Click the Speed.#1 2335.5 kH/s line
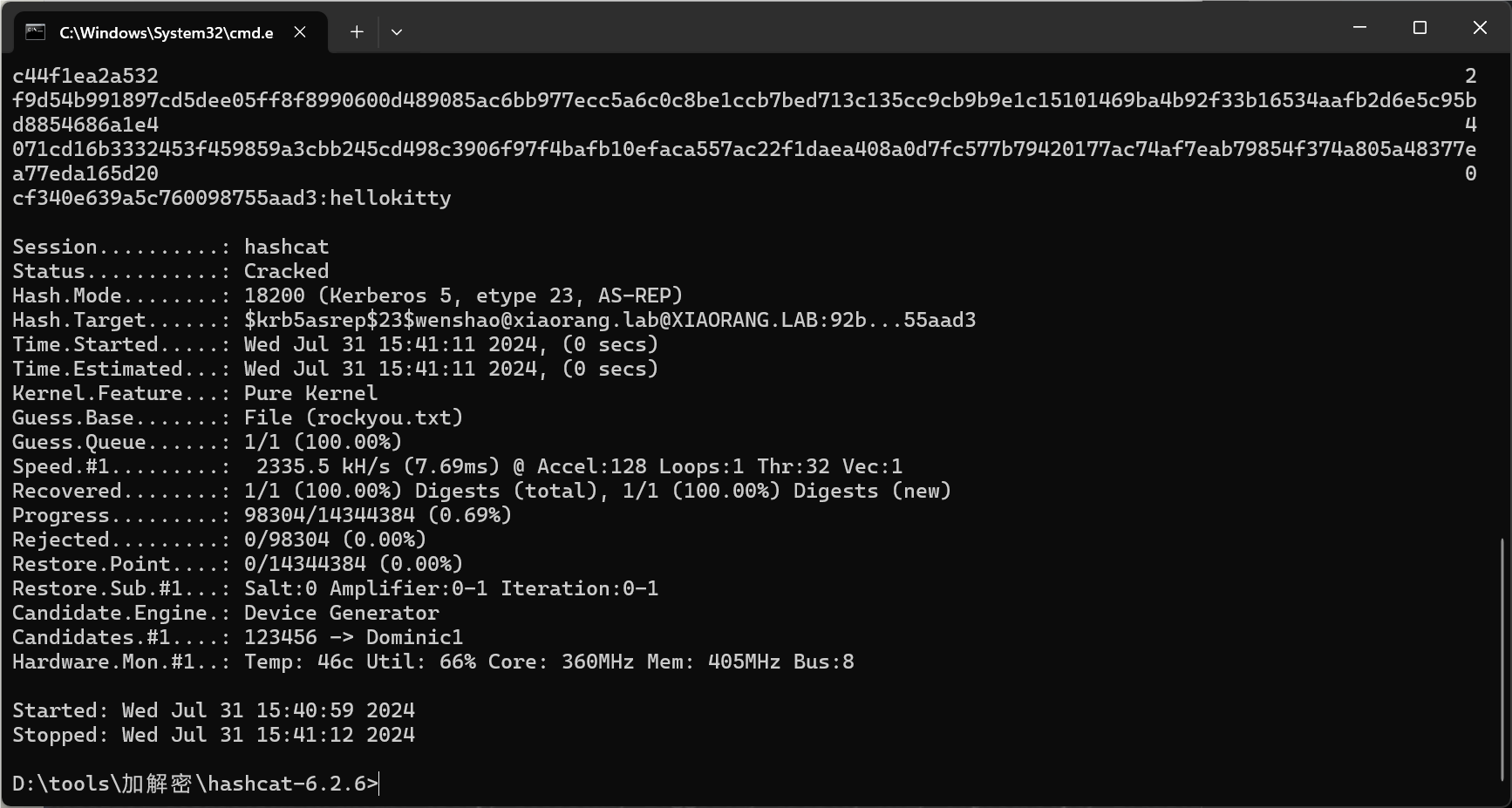This screenshot has width=1512, height=808. tap(458, 467)
